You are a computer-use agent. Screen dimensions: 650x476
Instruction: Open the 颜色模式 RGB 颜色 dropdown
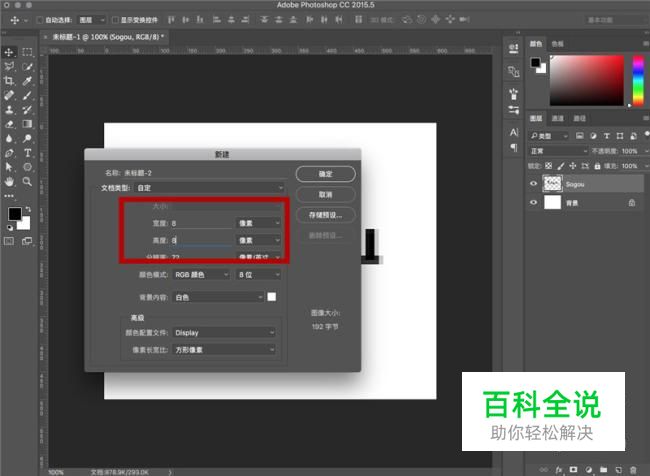201,274
